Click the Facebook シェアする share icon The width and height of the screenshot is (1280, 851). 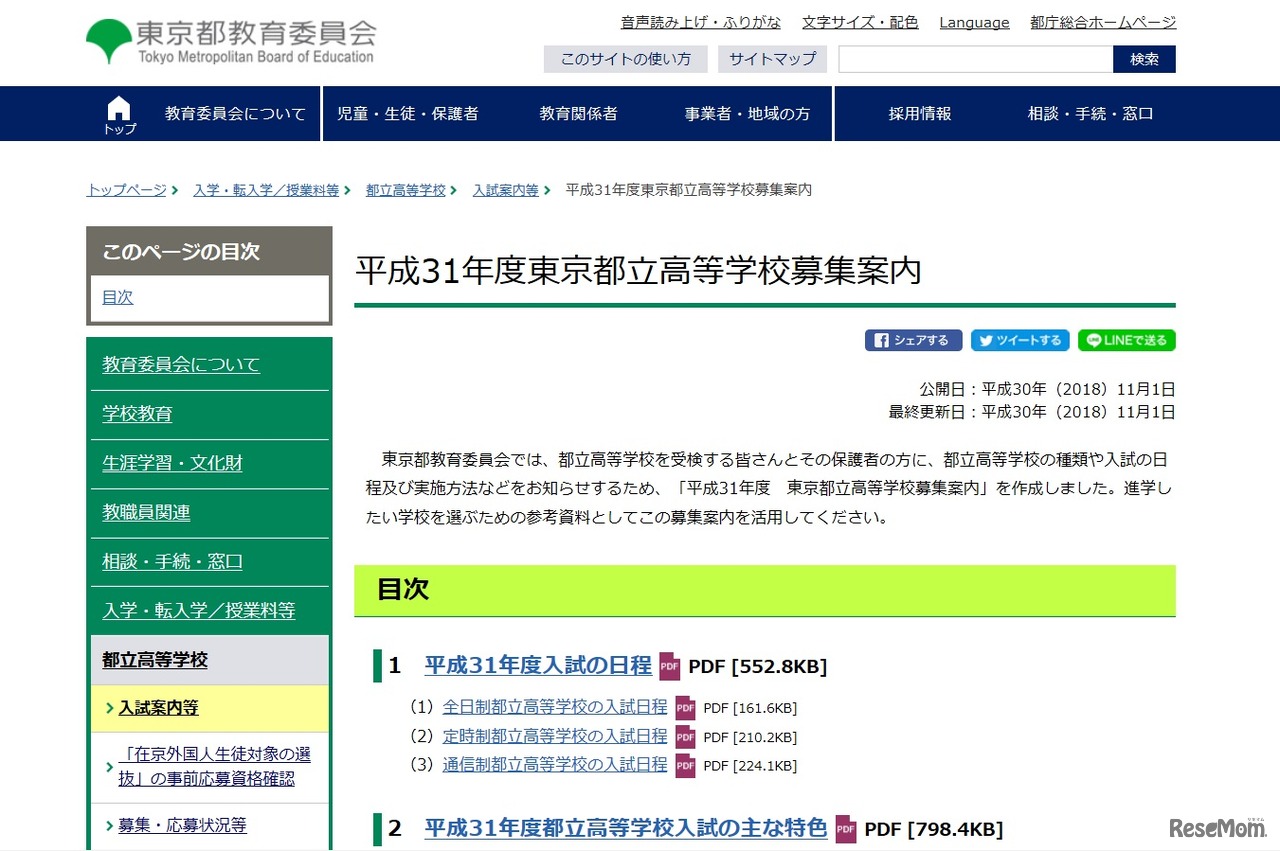tap(912, 340)
